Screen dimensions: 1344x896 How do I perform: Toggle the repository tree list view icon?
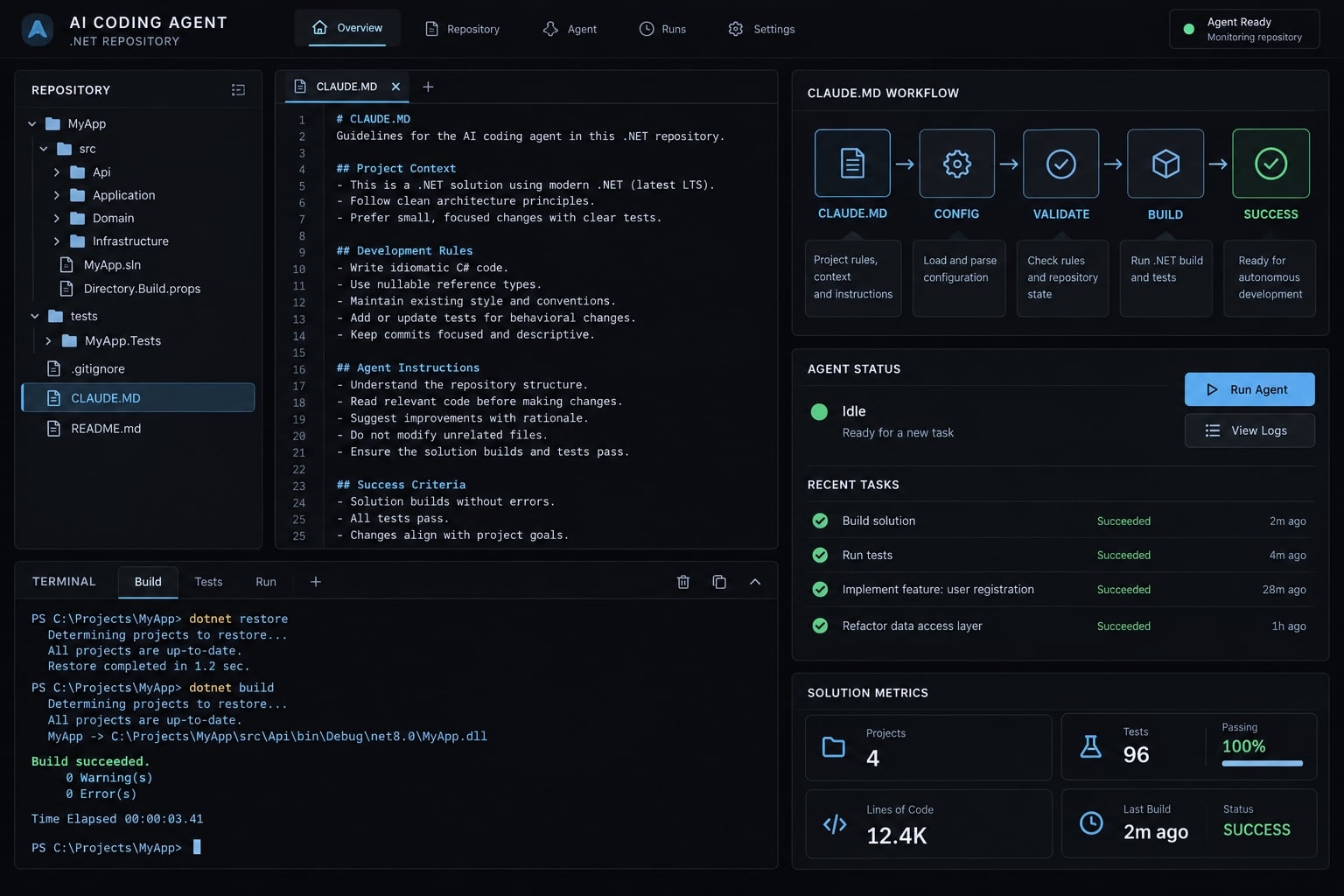238,90
